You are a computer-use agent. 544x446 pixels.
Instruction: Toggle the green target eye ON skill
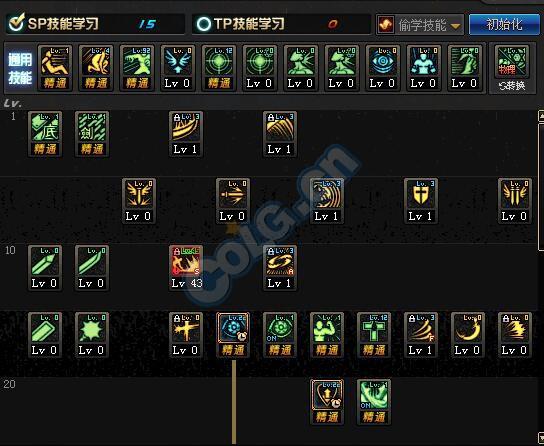280,335
